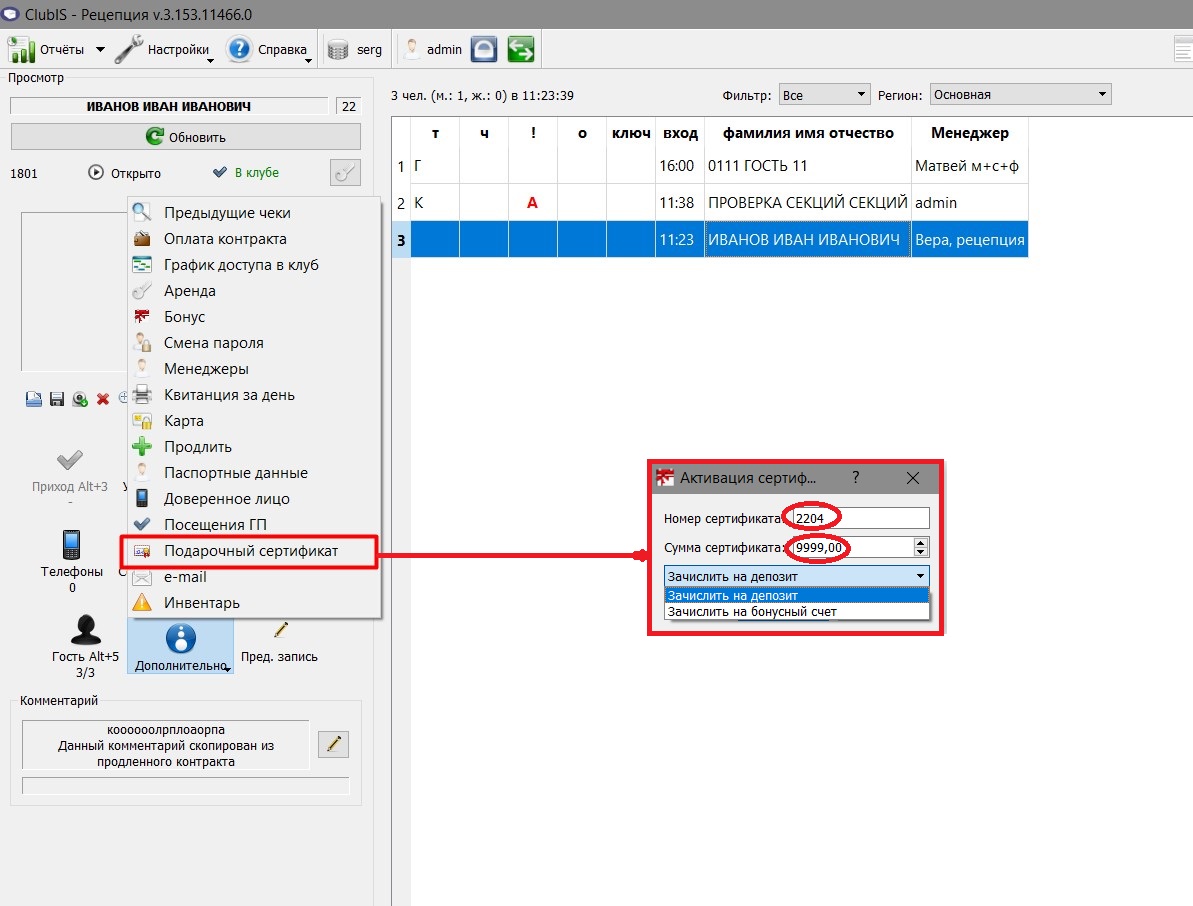Click the Номер сертификата input field
The height and width of the screenshot is (906, 1193).
860,518
